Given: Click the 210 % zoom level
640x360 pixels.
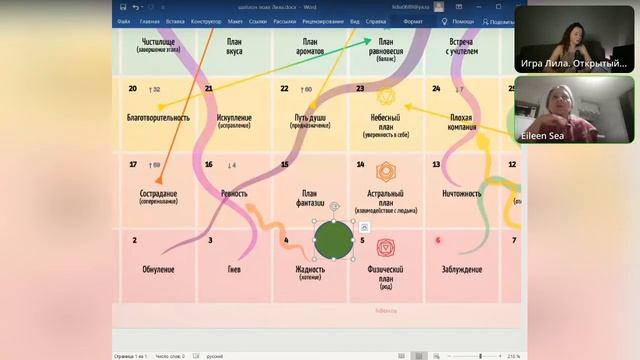Looking at the screenshot, I should (x=514, y=356).
